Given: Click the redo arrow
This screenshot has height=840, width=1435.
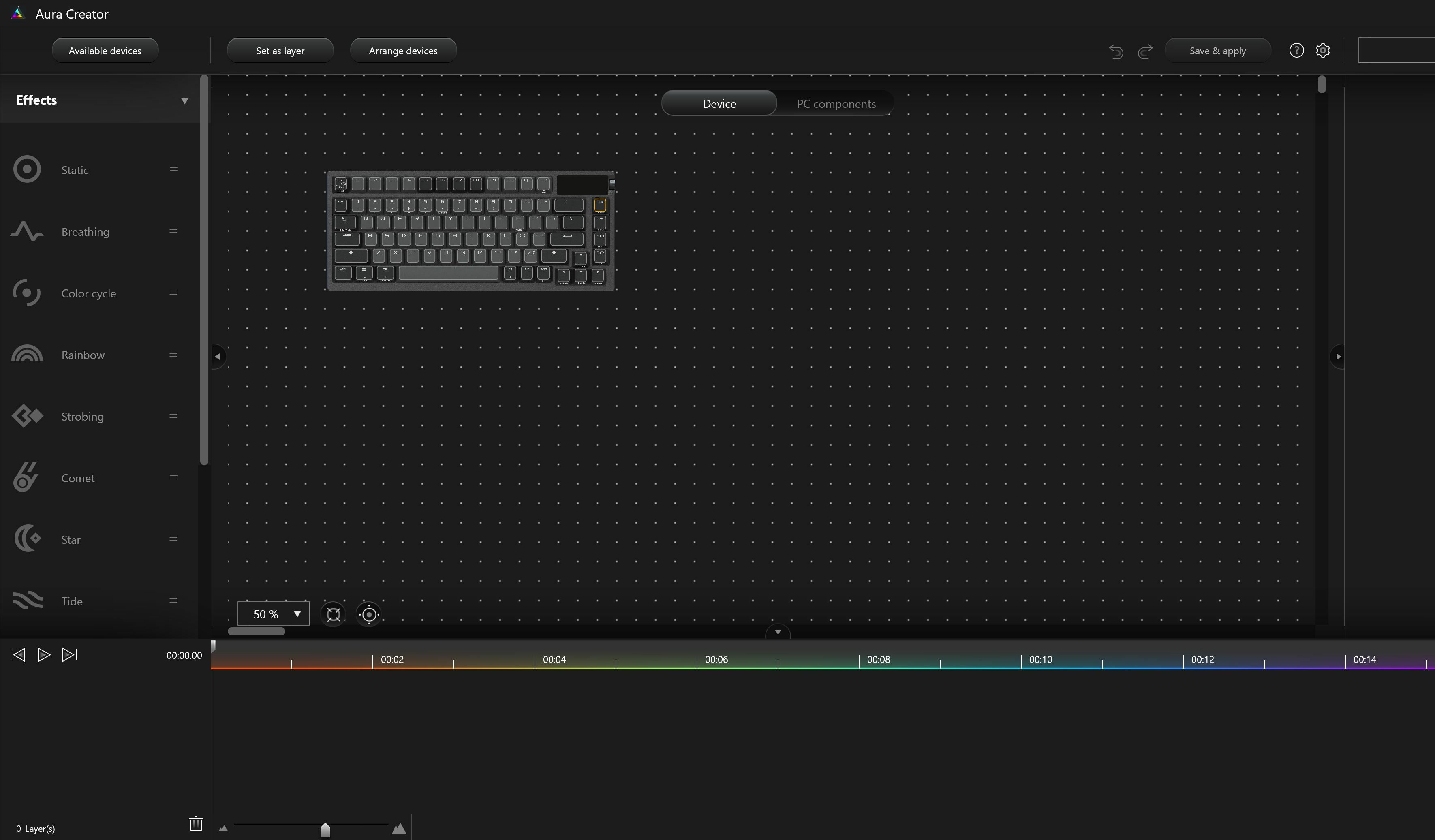Looking at the screenshot, I should tap(1145, 51).
